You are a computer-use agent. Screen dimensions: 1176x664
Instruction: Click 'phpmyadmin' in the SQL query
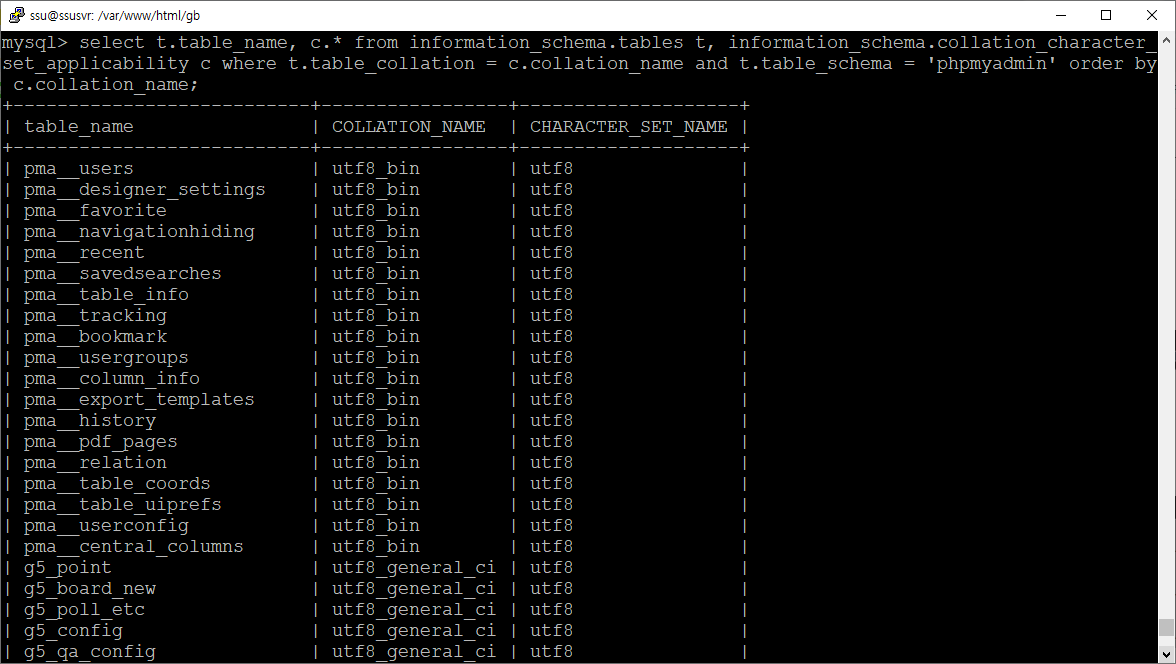tap(992, 64)
